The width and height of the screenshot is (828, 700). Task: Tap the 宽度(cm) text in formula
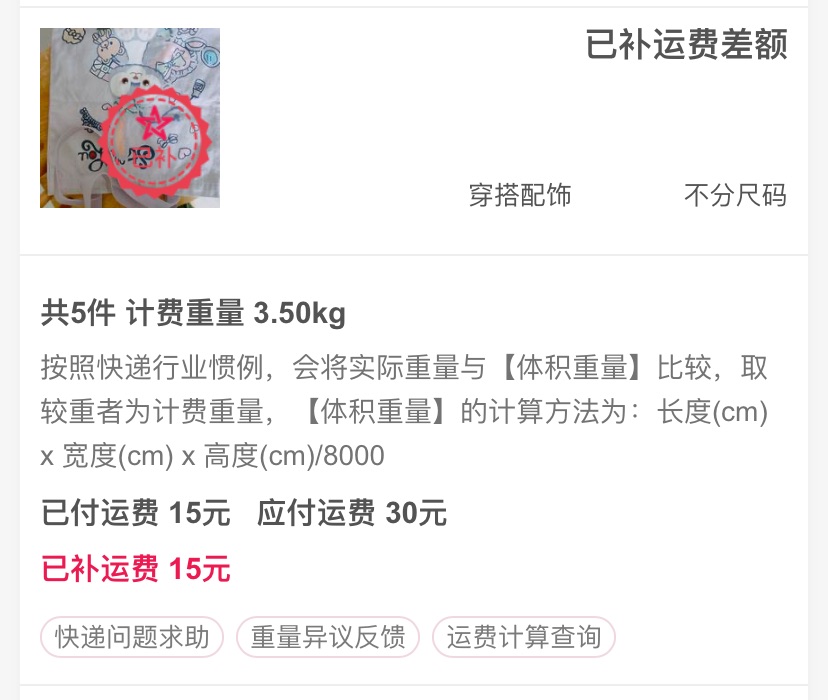click(x=118, y=456)
